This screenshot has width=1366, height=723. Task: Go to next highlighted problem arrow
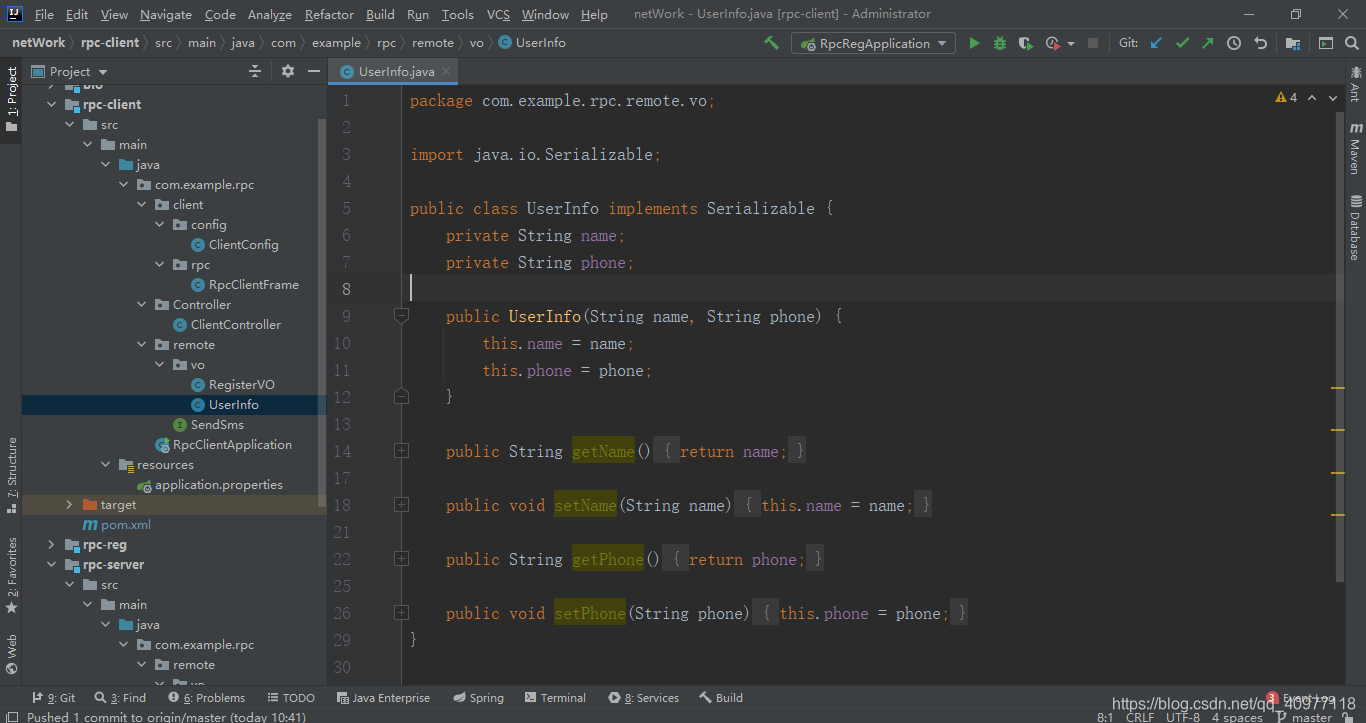(x=1335, y=97)
